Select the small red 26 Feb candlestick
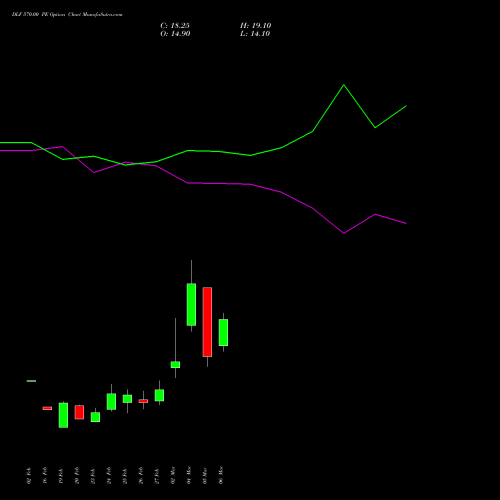Viewport: 500px width, 500px height. [143, 401]
